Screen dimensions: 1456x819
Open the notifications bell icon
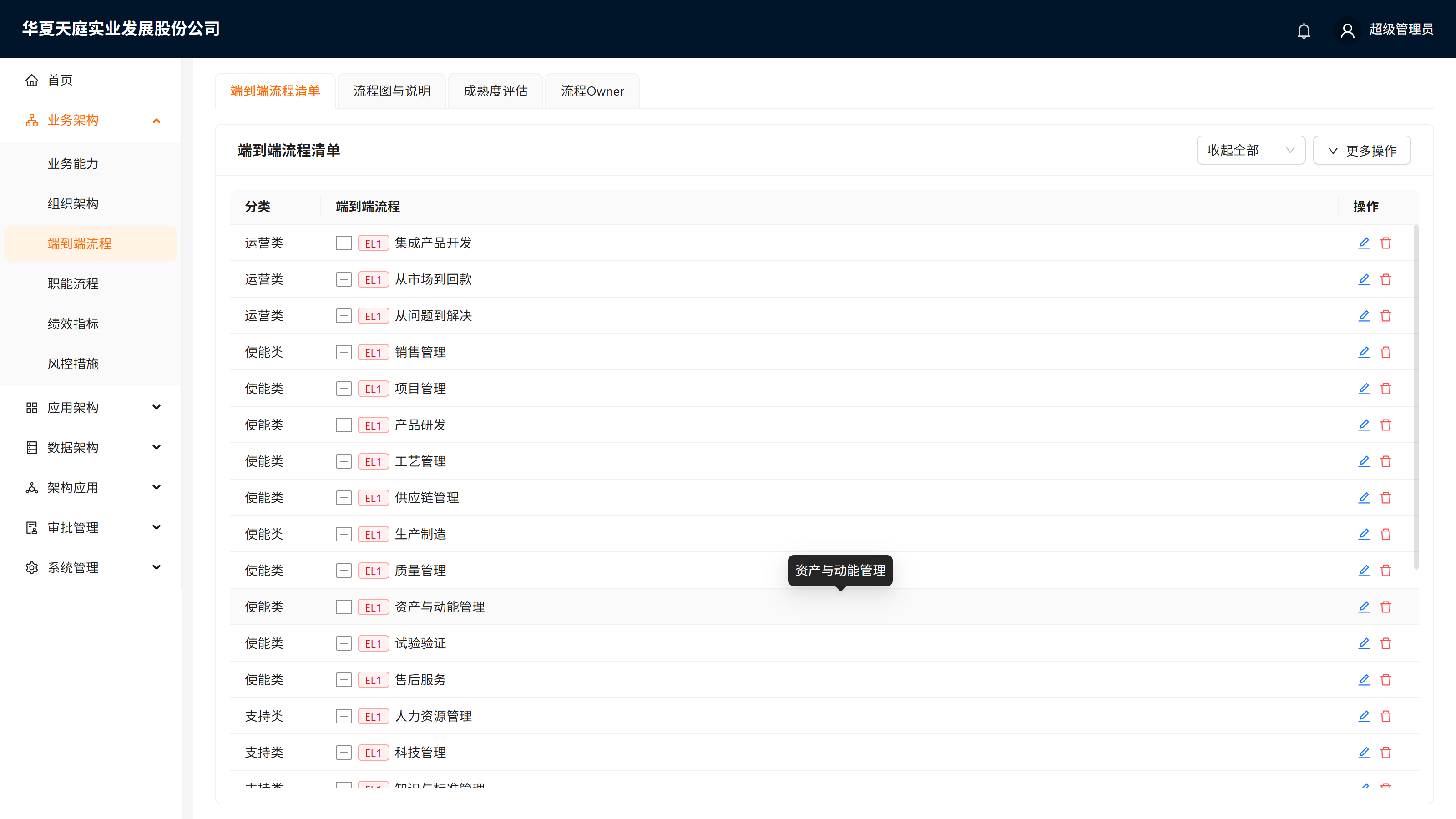[x=1304, y=30]
